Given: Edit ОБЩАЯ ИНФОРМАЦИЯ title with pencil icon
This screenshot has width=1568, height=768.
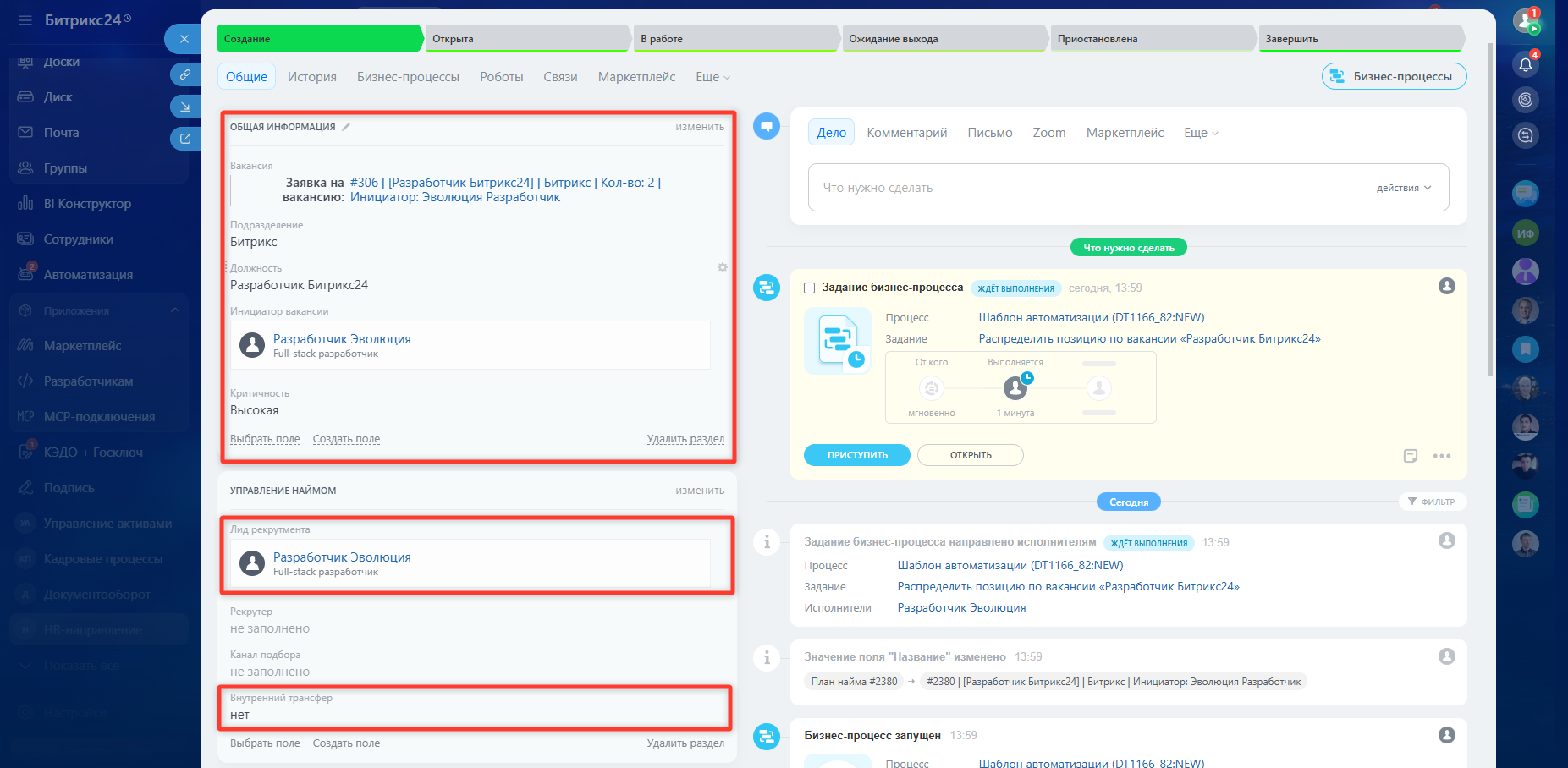Looking at the screenshot, I should [x=346, y=127].
